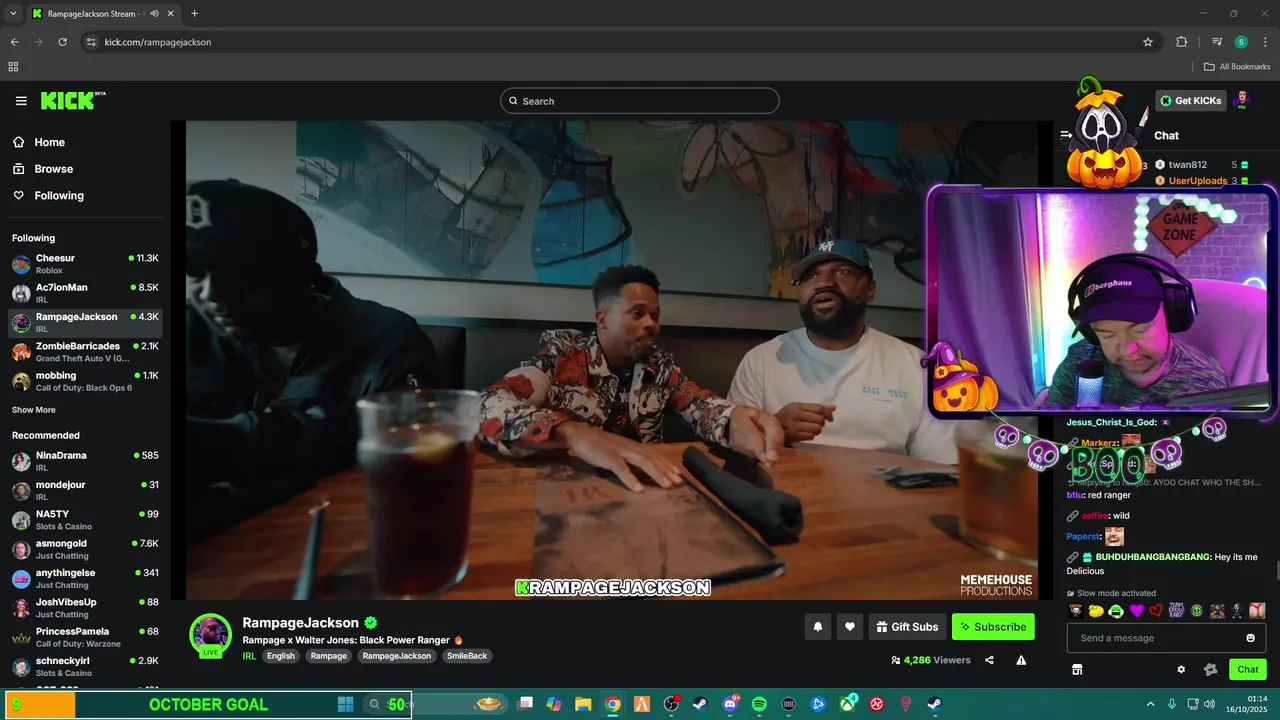Show hidden system tray icons
The width and height of the screenshot is (1280, 720).
click(x=1150, y=704)
